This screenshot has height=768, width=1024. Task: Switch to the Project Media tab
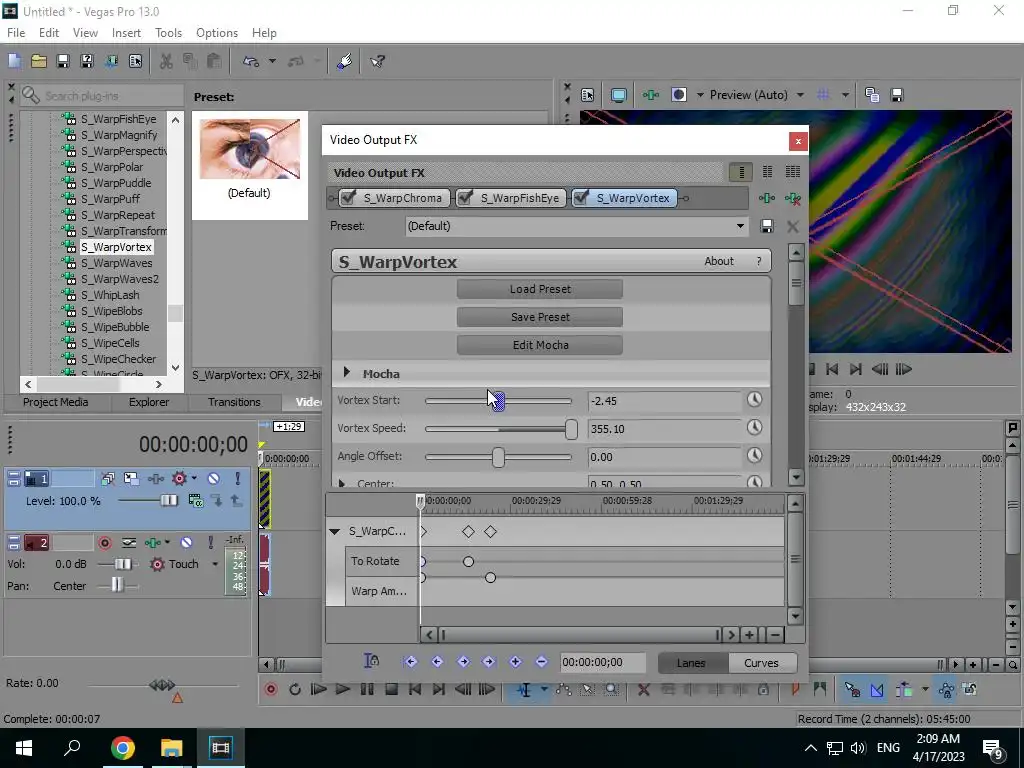pos(56,402)
